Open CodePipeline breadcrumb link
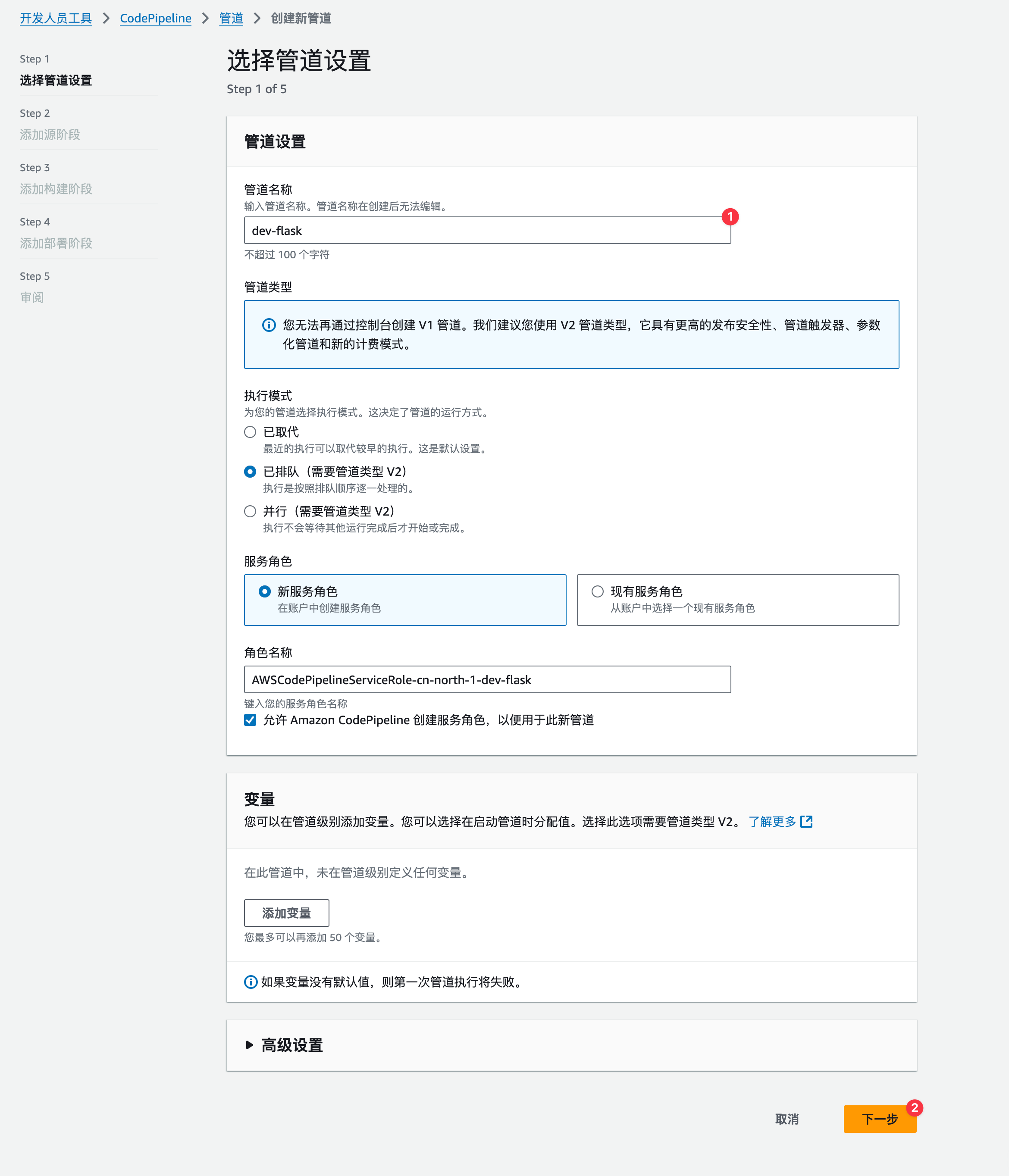Image resolution: width=1009 pixels, height=1176 pixels. click(156, 18)
